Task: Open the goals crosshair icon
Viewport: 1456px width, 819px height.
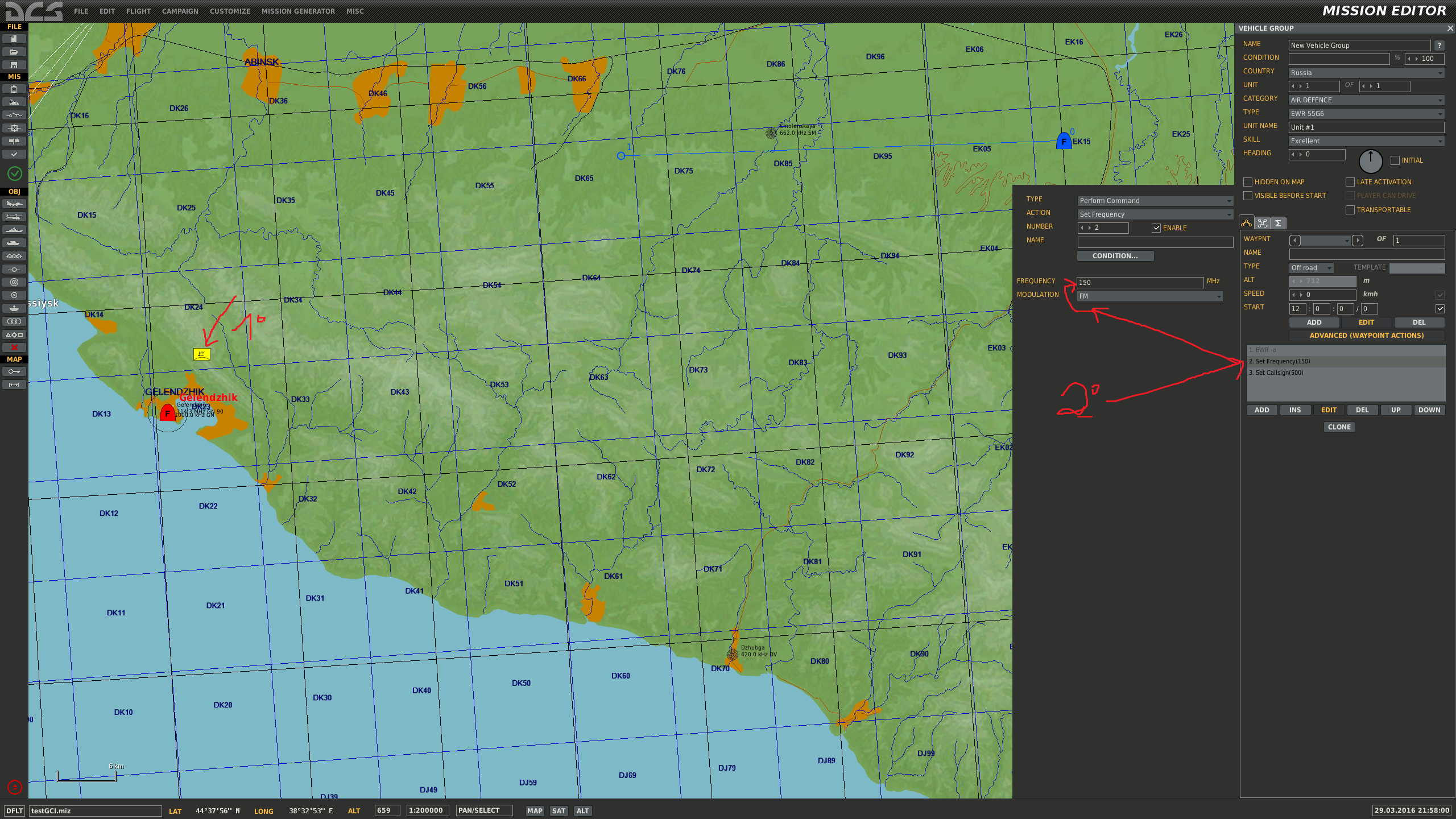Action: 14,128
